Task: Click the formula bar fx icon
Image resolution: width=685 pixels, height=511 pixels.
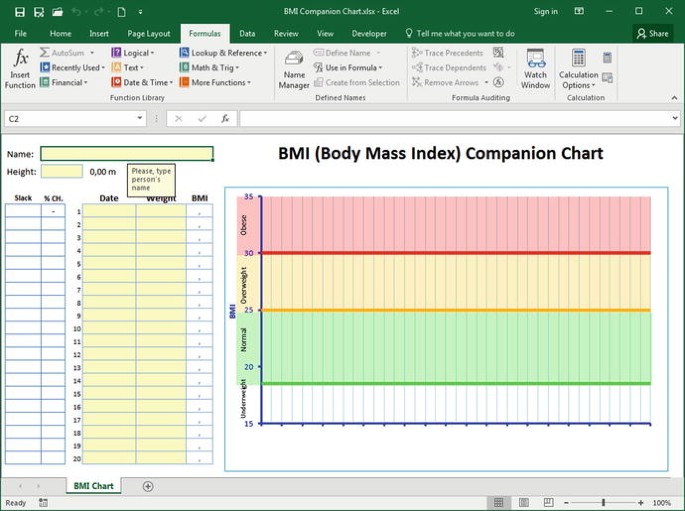Action: tap(226, 118)
